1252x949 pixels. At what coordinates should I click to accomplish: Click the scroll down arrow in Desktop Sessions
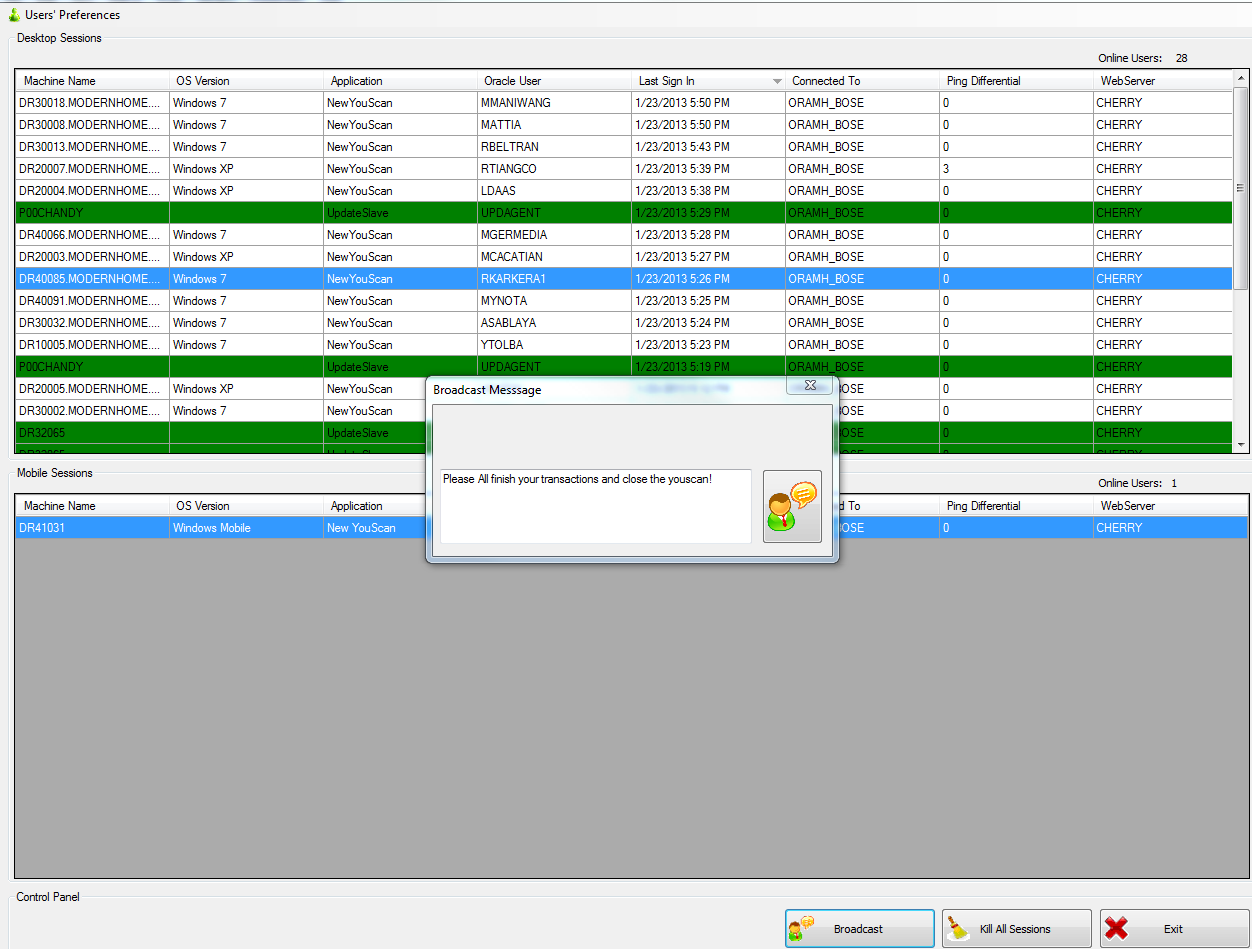1241,444
